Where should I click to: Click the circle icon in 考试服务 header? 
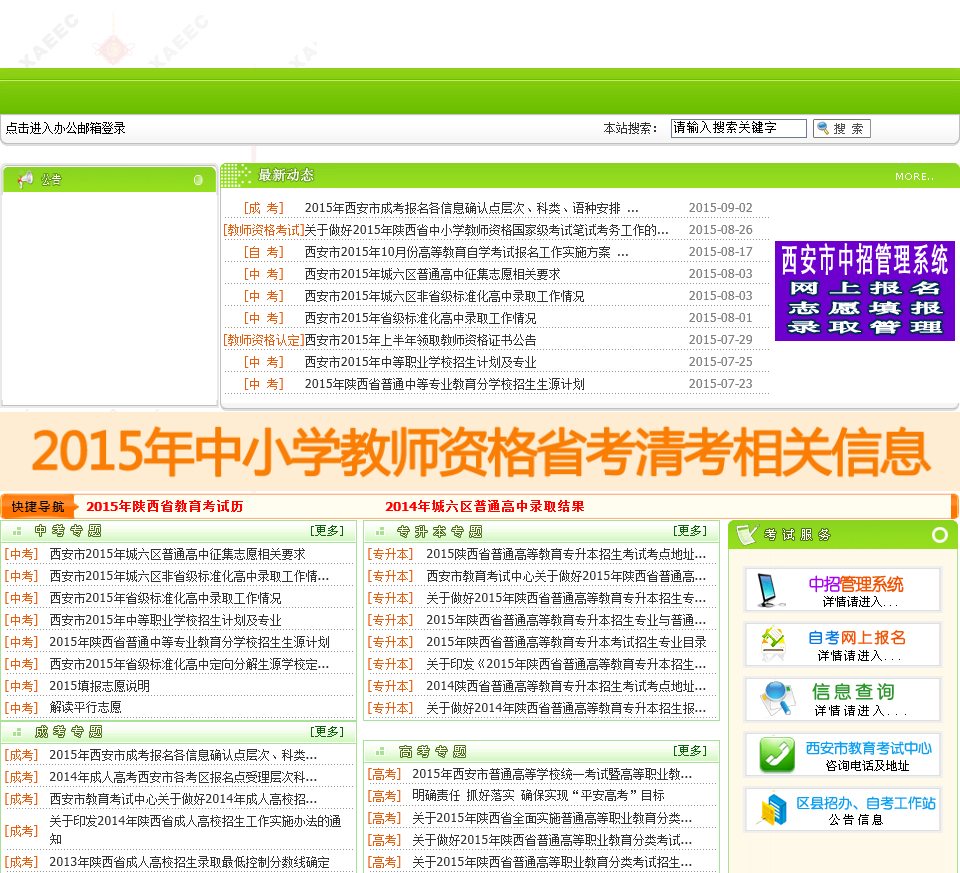(x=939, y=535)
